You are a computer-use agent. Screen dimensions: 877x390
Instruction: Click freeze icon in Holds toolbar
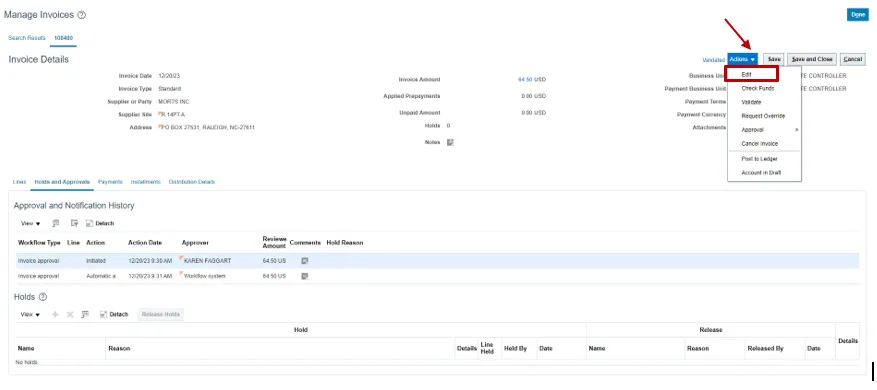click(85, 314)
